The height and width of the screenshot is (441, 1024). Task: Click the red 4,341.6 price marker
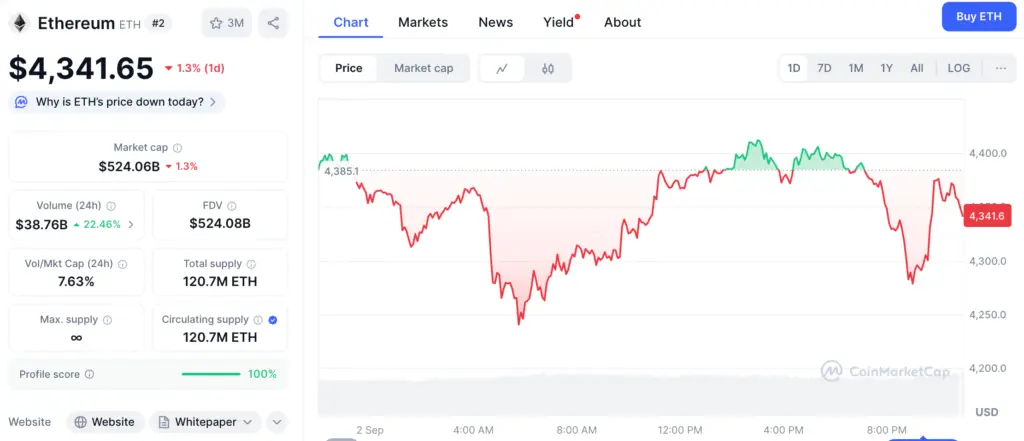(987, 216)
